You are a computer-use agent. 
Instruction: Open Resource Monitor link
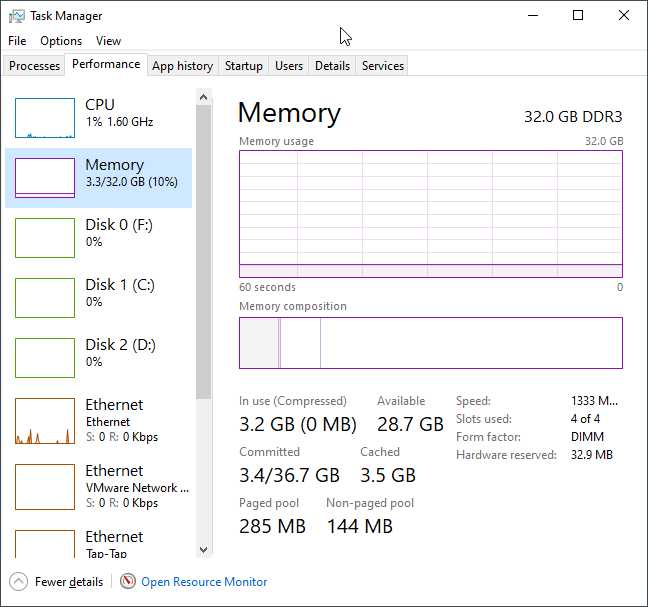coord(204,581)
